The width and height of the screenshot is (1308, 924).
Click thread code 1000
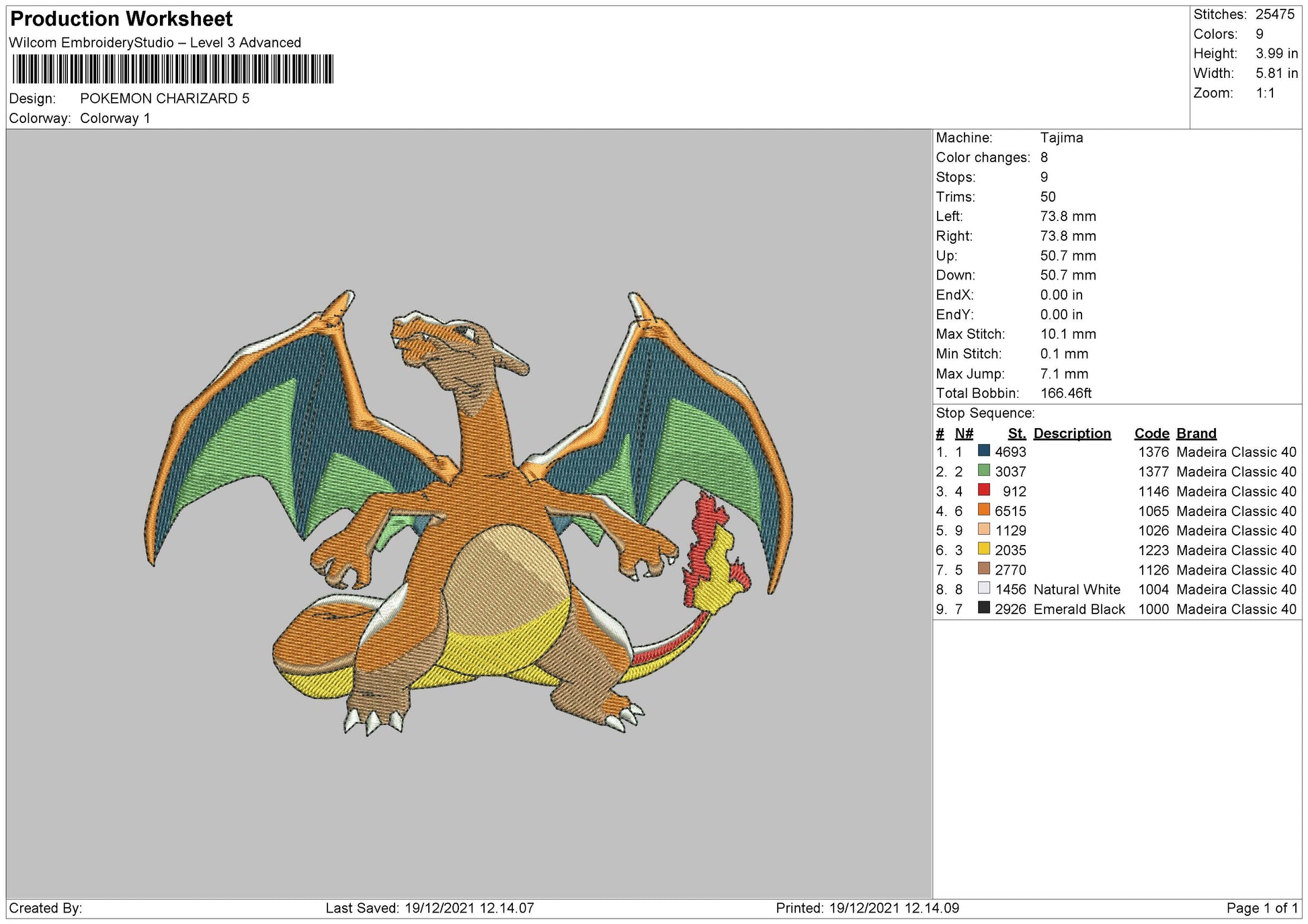coord(1153,609)
